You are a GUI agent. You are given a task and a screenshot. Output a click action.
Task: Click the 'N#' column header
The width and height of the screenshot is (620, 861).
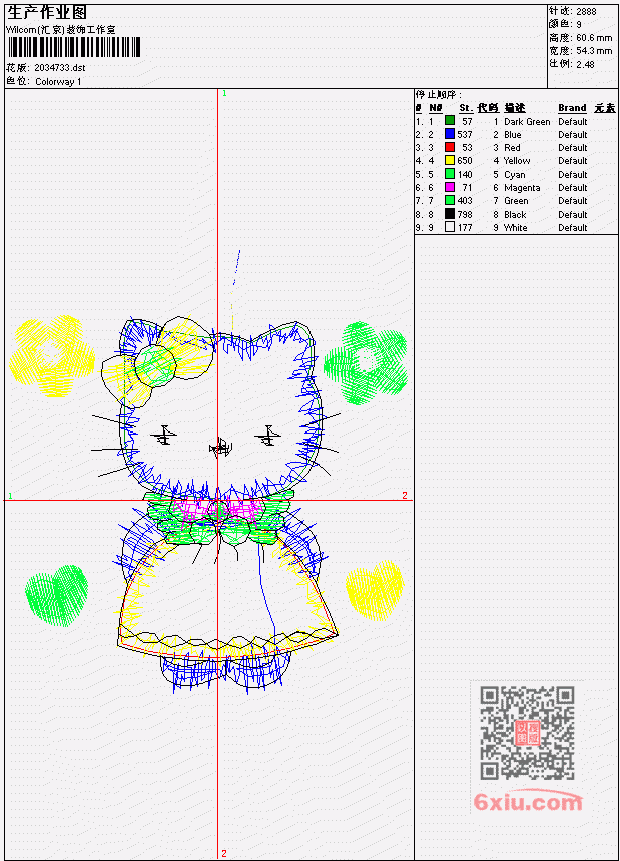click(435, 108)
